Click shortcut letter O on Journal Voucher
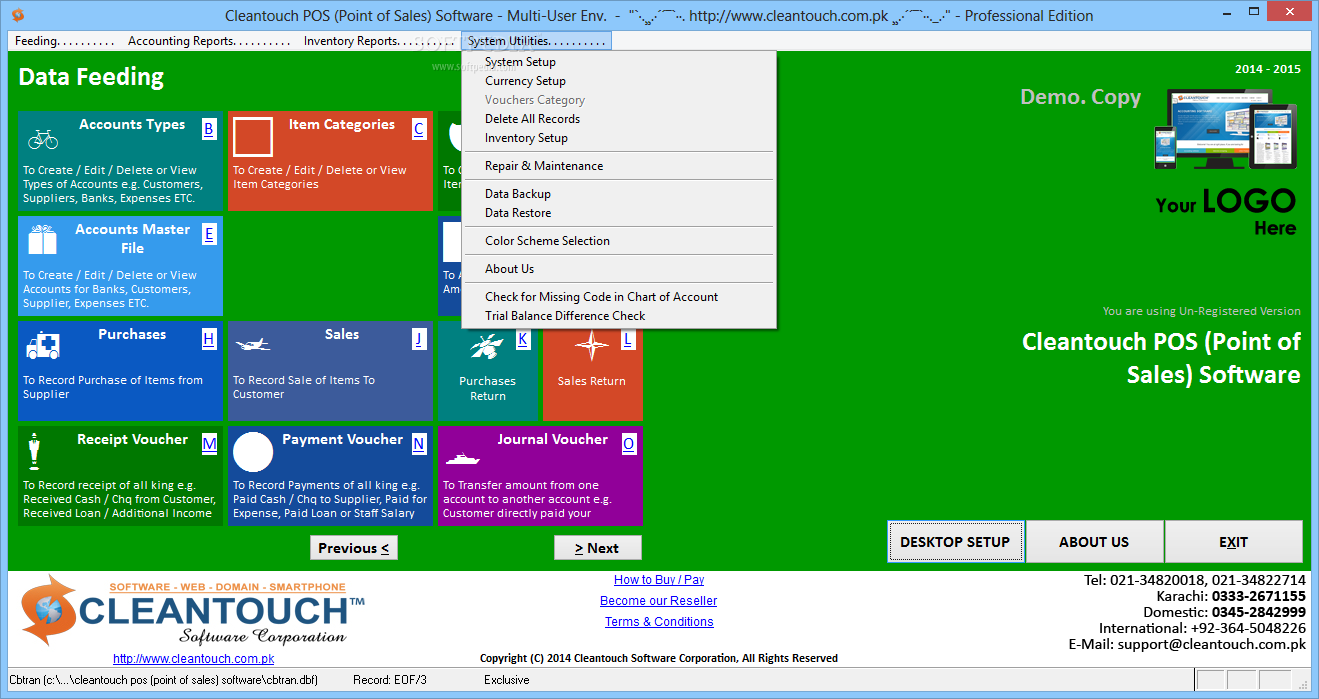This screenshot has height=699, width=1319. pyautogui.click(x=628, y=444)
